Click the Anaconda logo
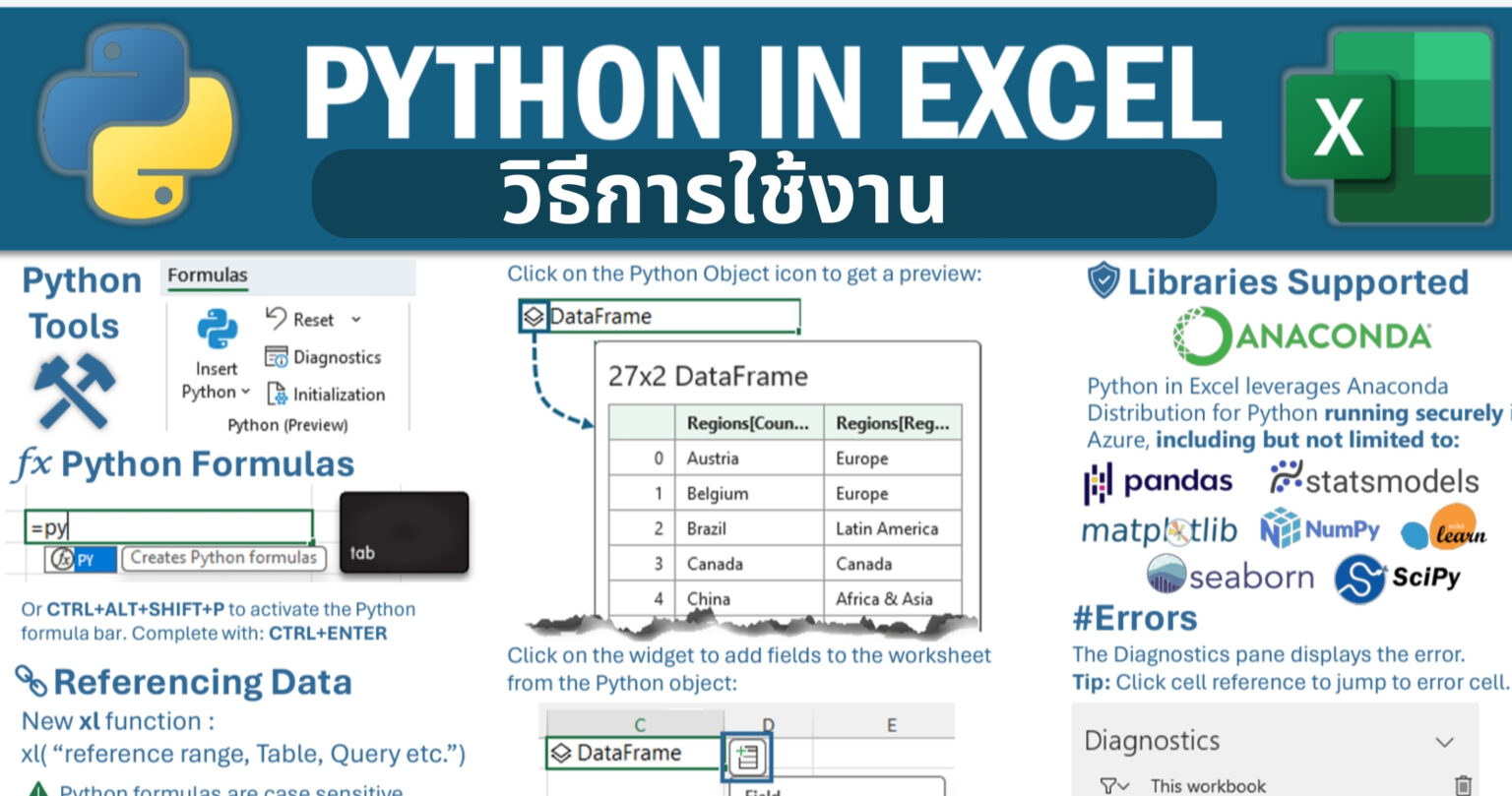 1302,337
